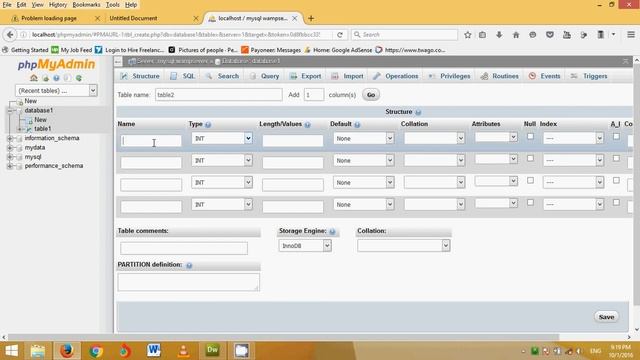
Task: Reload page using address bar refresh icon
Action: 340,35
